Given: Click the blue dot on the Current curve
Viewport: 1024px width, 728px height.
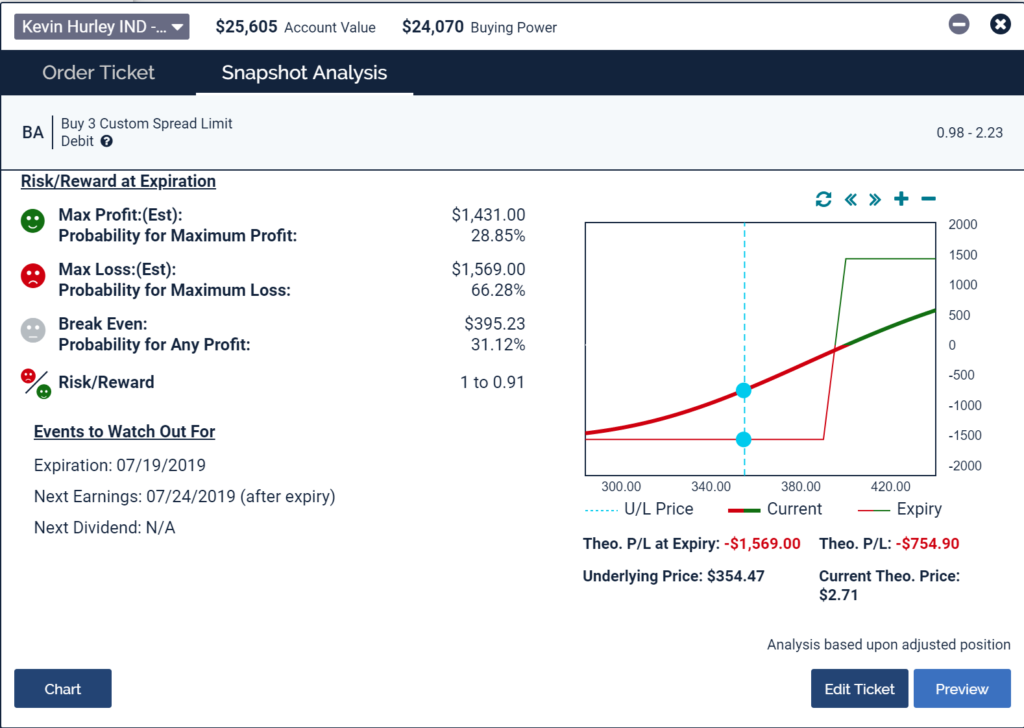Looking at the screenshot, I should 743,390.
